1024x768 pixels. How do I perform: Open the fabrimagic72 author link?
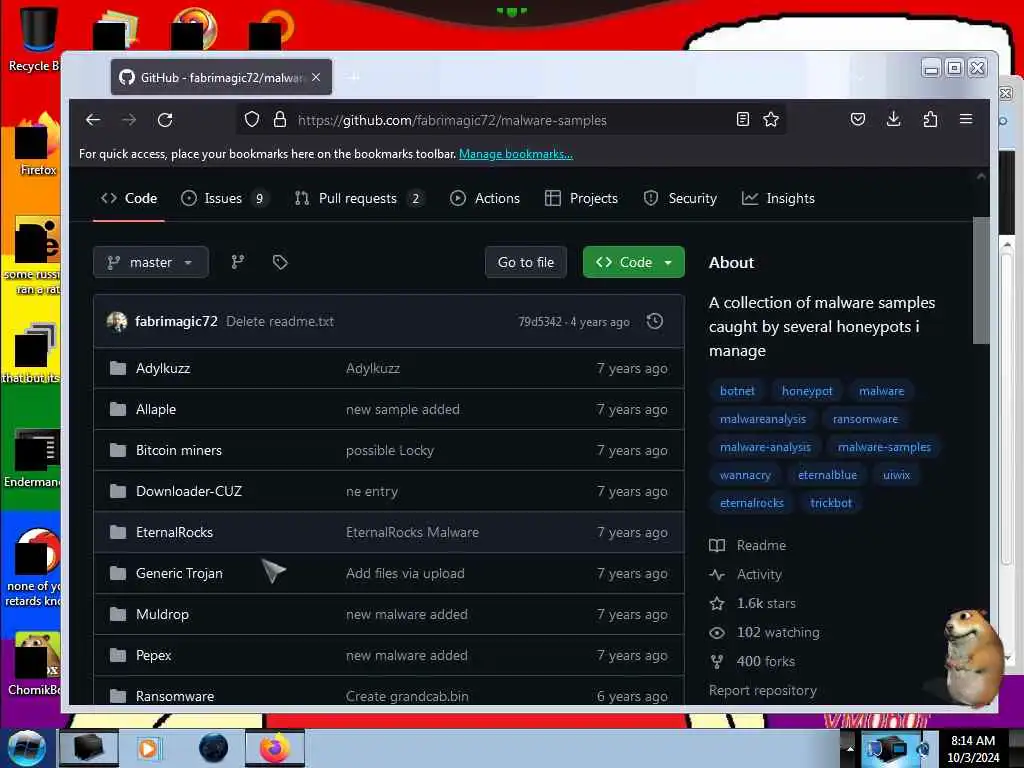point(176,321)
